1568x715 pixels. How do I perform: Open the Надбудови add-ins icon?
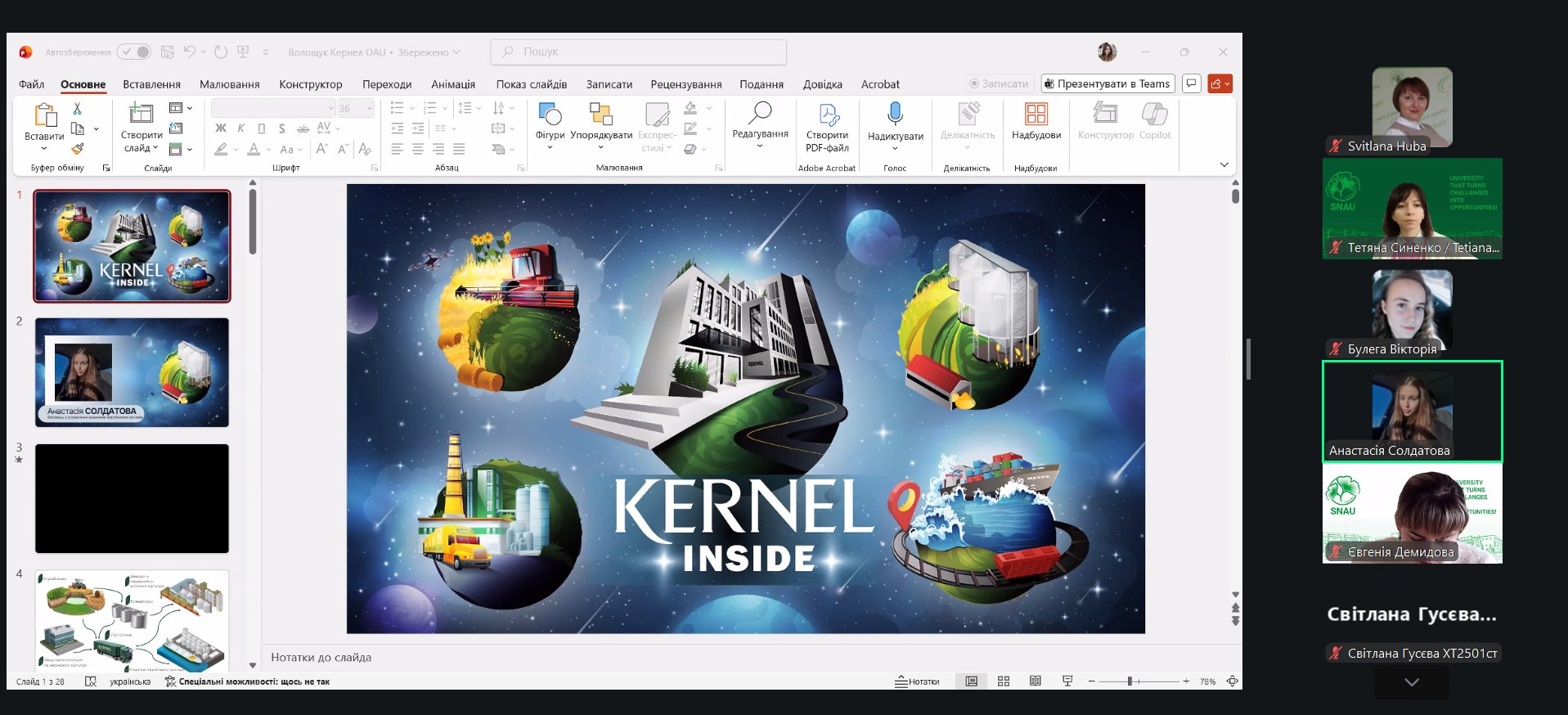click(x=1036, y=115)
